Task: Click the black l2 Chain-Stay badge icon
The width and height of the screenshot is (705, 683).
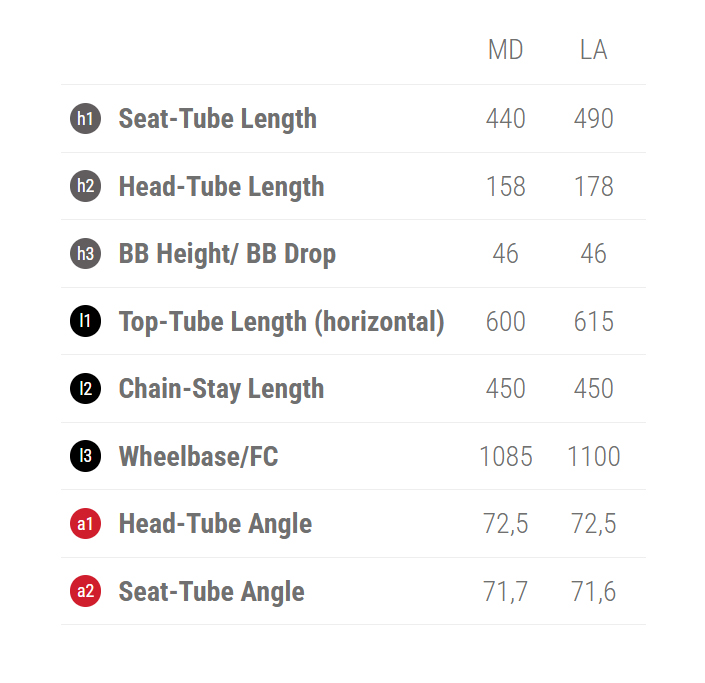Action: click(x=86, y=389)
